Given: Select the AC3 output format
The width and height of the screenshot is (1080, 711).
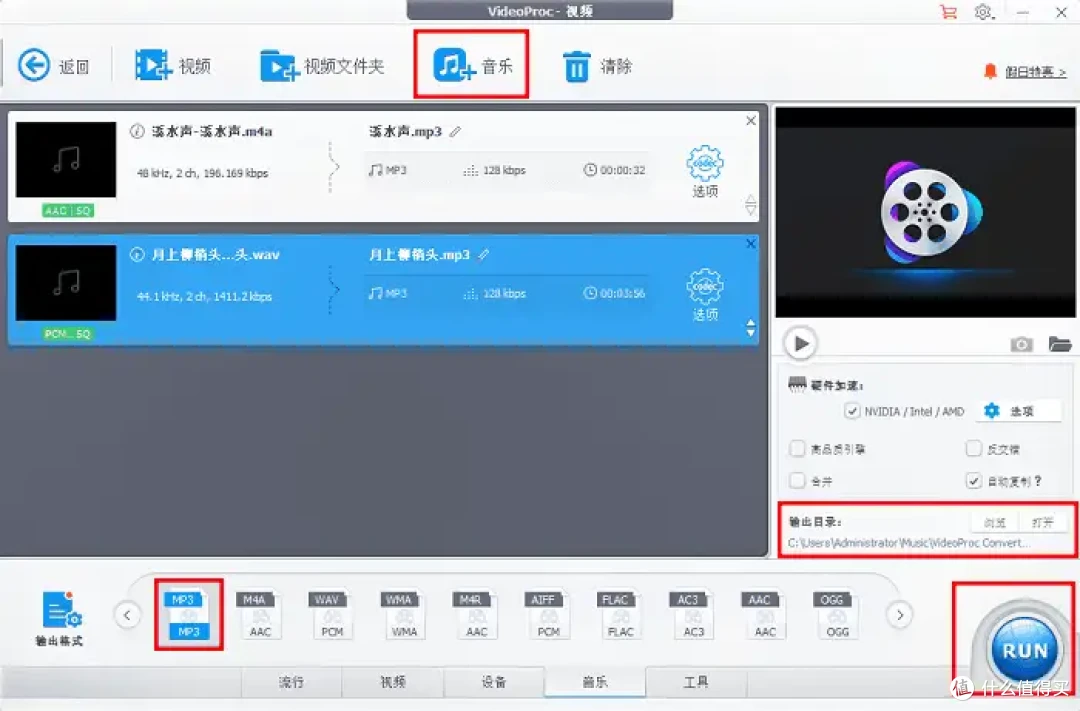Looking at the screenshot, I should (x=693, y=615).
